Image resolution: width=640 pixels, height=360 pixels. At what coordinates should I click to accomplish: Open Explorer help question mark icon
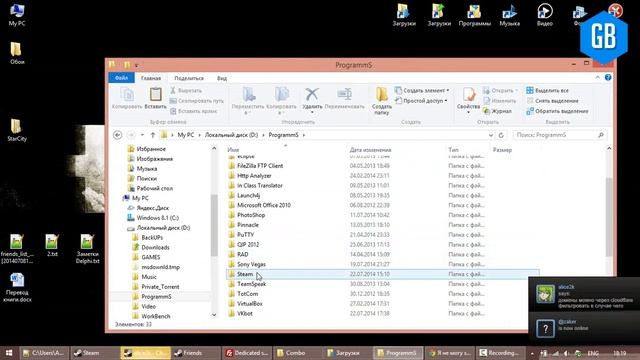point(608,78)
